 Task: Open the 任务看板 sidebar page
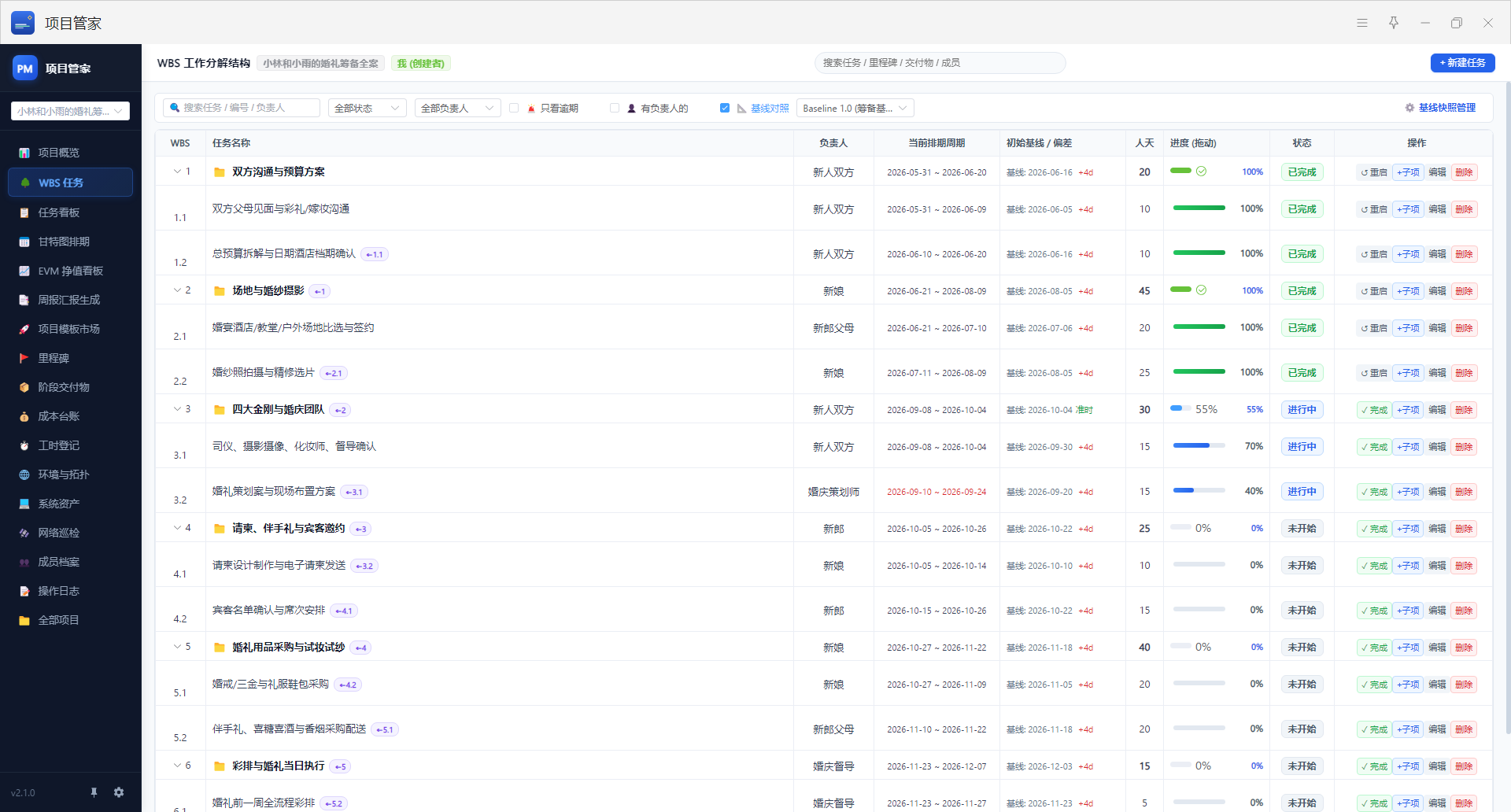click(x=70, y=212)
